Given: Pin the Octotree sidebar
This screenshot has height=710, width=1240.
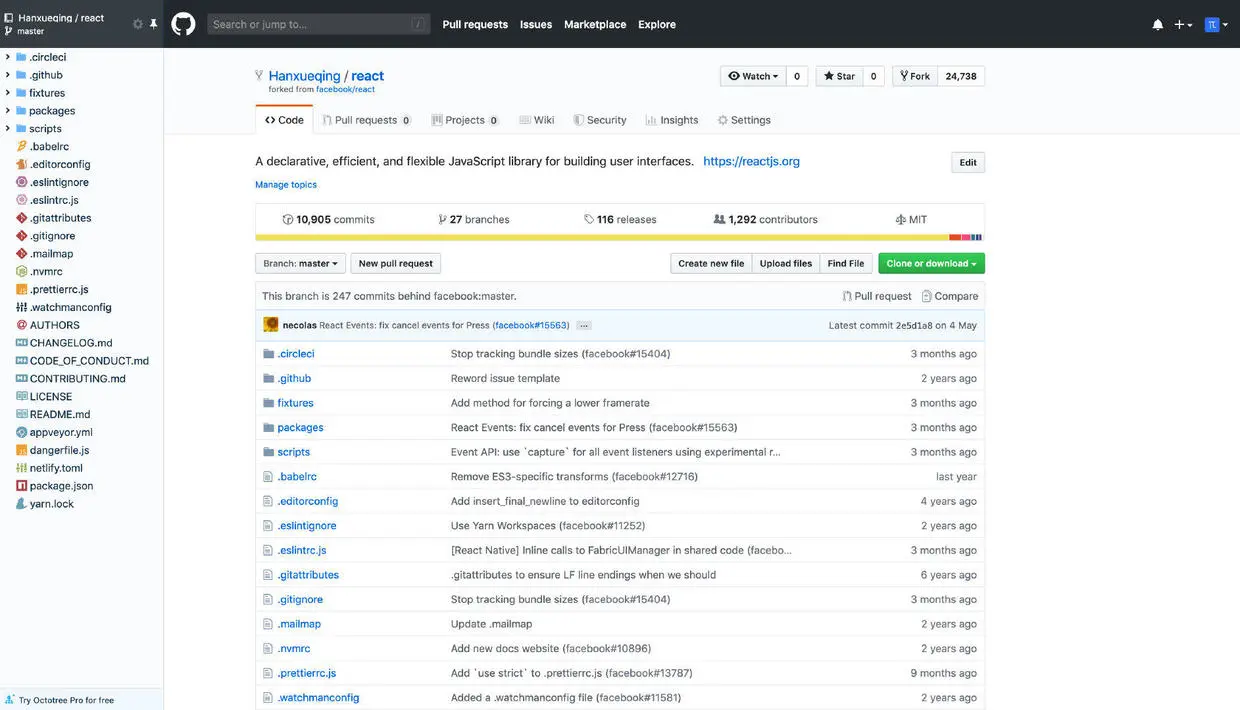Looking at the screenshot, I should (x=153, y=24).
